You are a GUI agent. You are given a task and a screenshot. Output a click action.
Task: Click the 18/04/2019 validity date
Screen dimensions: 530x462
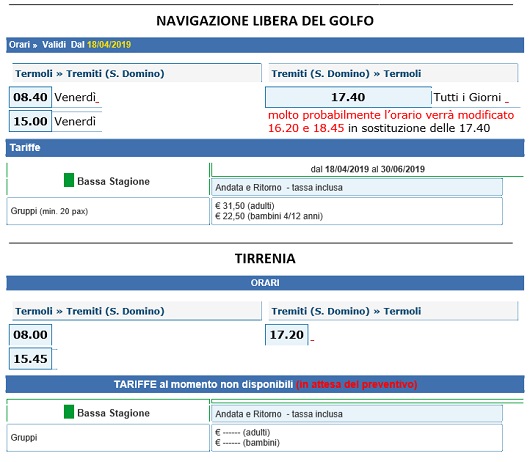click(109, 45)
